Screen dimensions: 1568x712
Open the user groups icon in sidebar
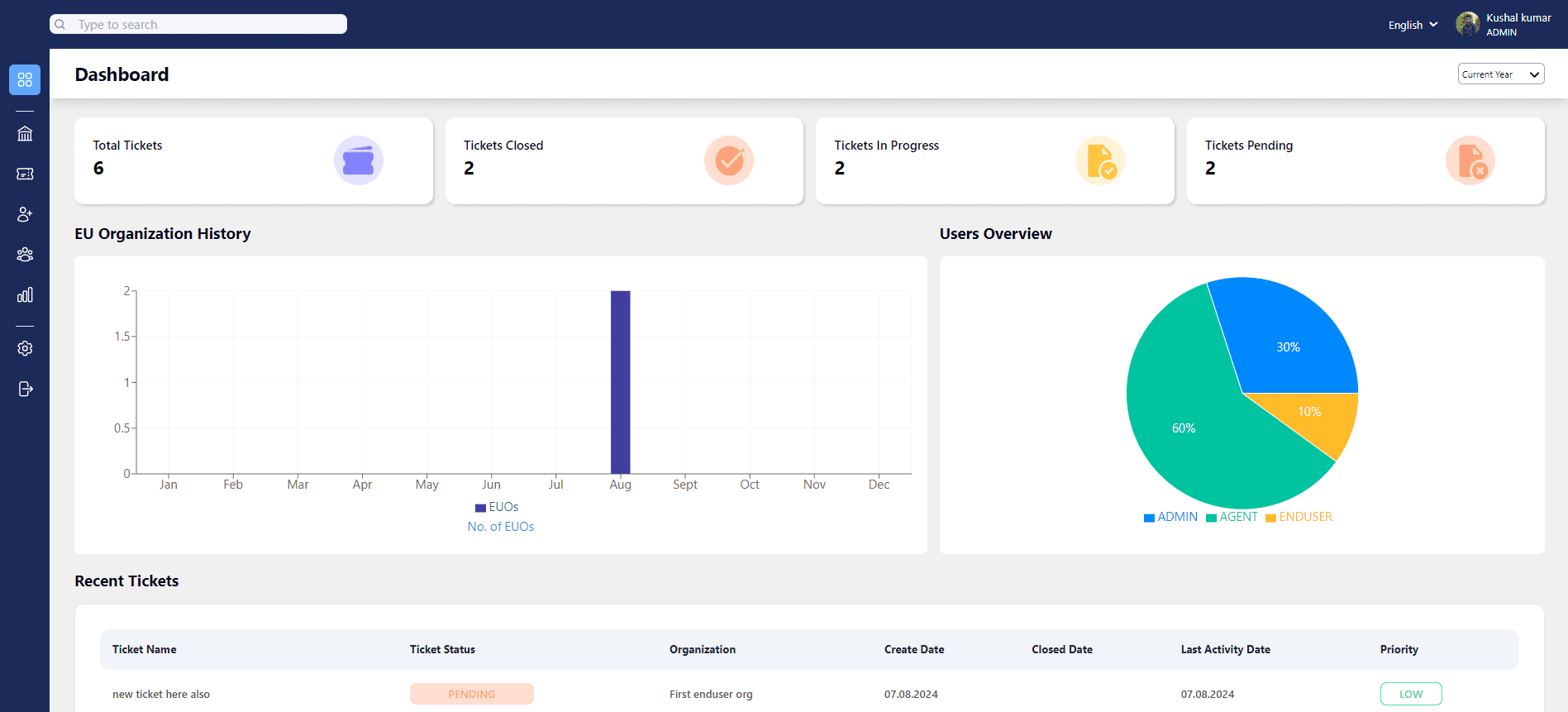[25, 255]
